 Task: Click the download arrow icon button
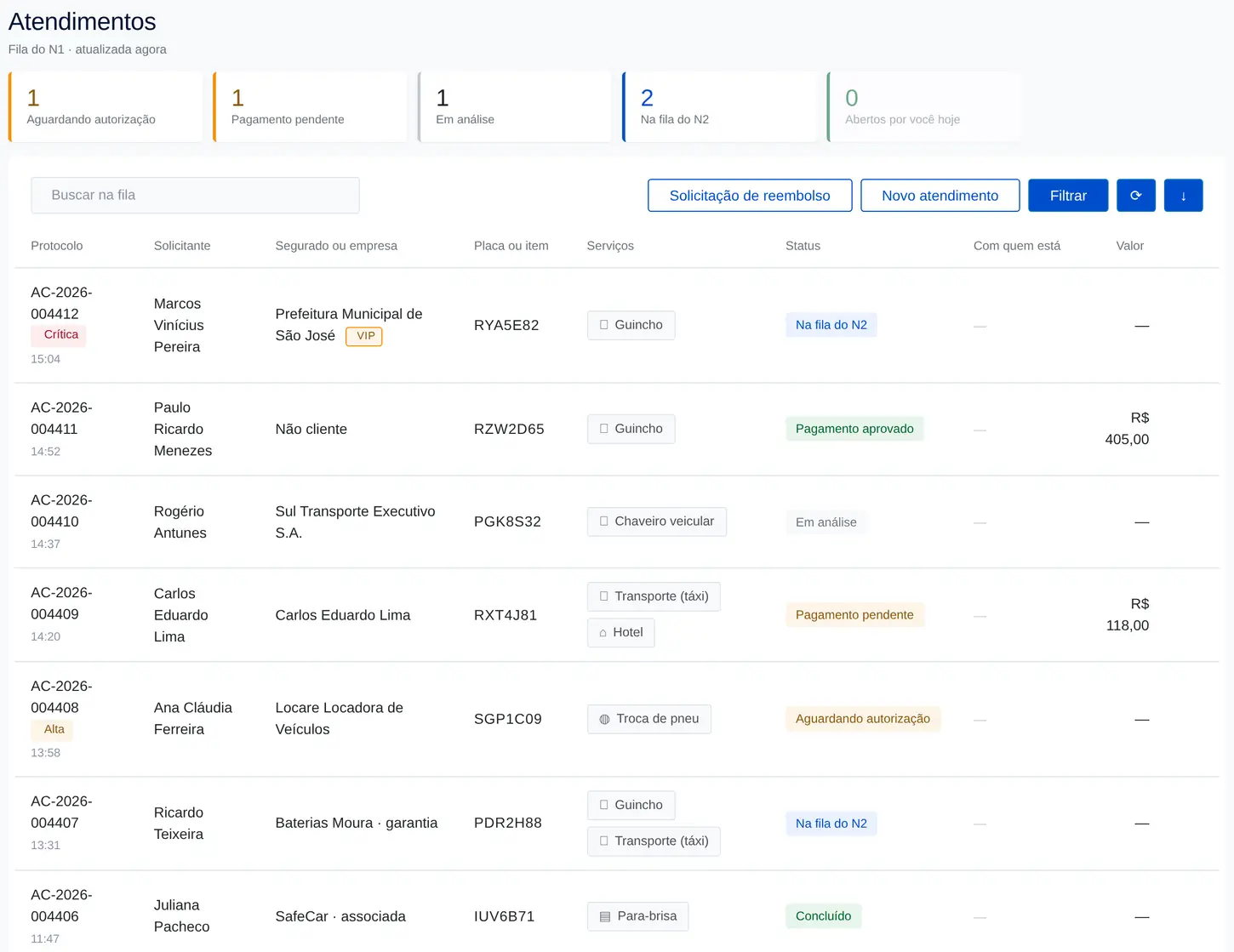[1183, 196]
